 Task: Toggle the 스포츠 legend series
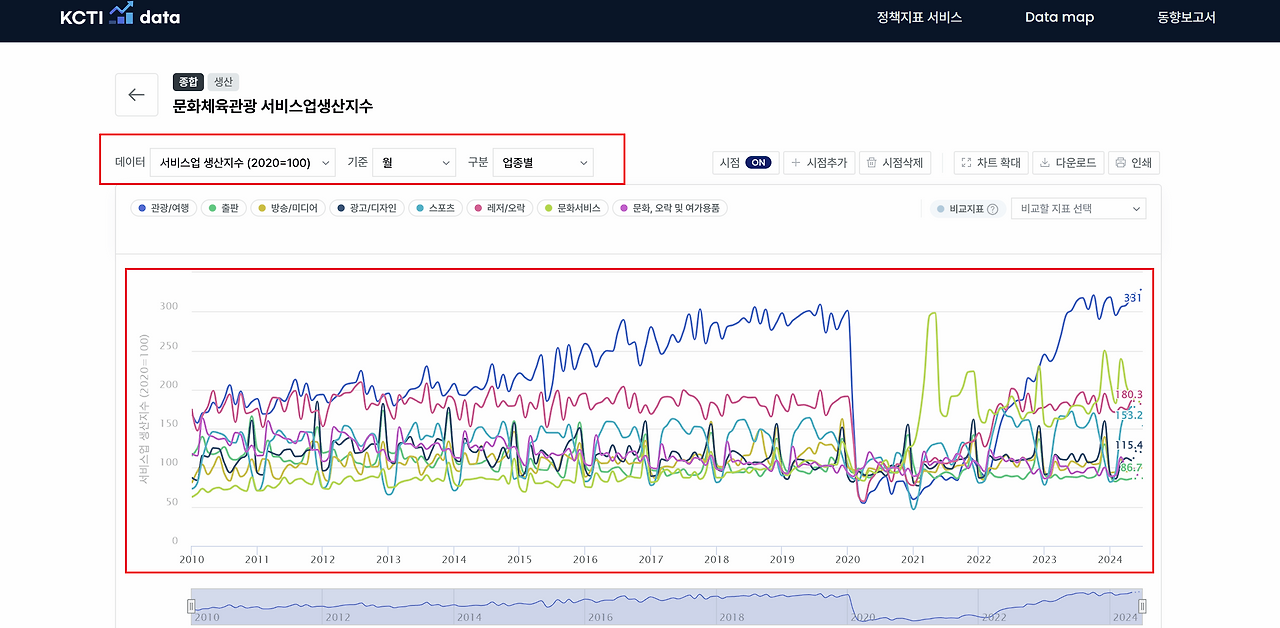point(435,208)
